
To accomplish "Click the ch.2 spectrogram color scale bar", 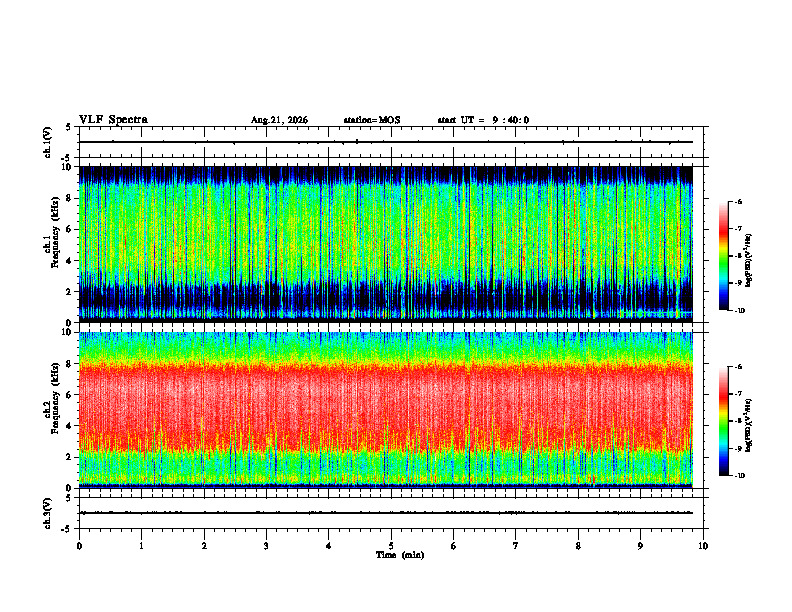I will coord(723,421).
